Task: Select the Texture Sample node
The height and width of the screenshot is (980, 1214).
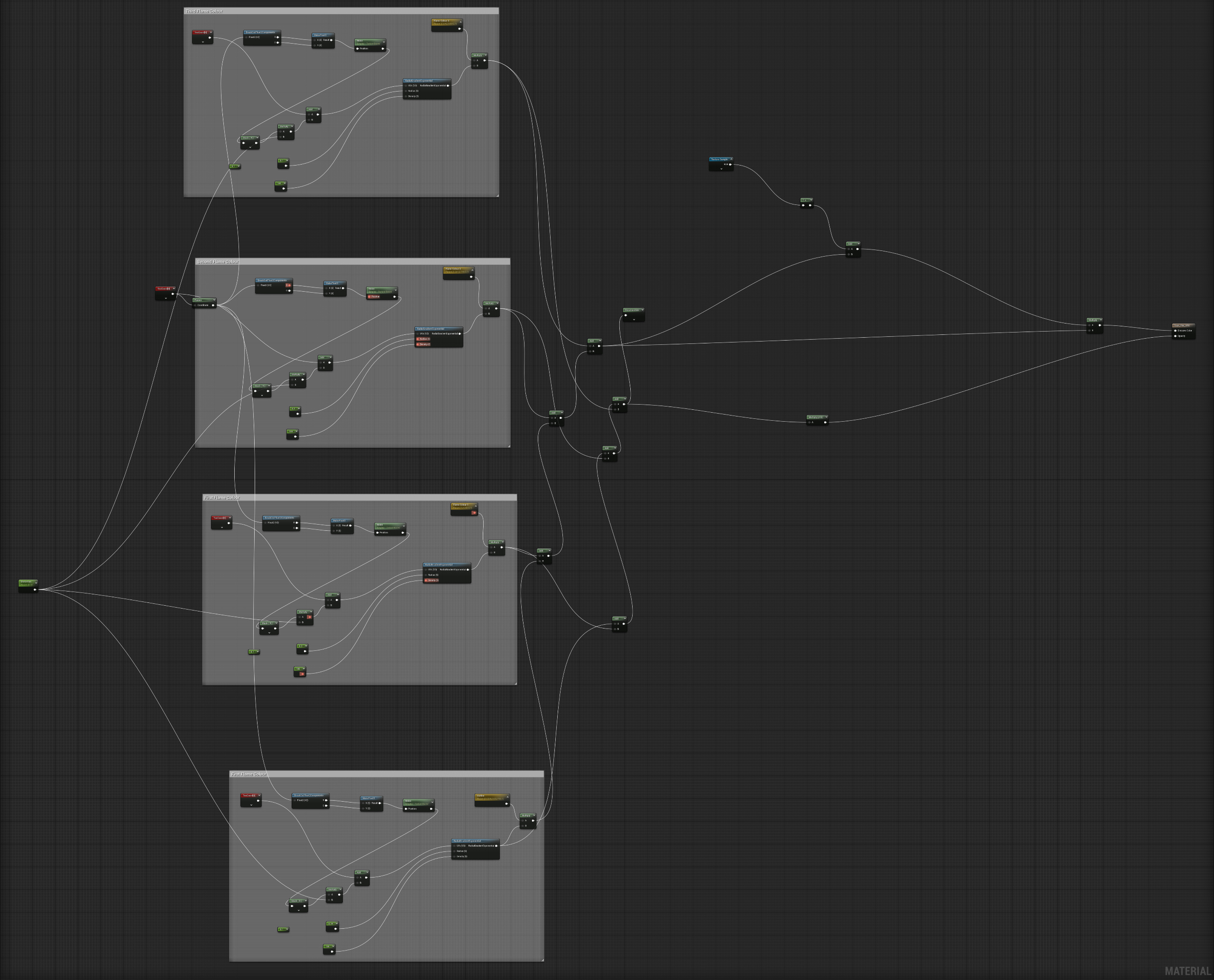Action: pyautogui.click(x=719, y=159)
